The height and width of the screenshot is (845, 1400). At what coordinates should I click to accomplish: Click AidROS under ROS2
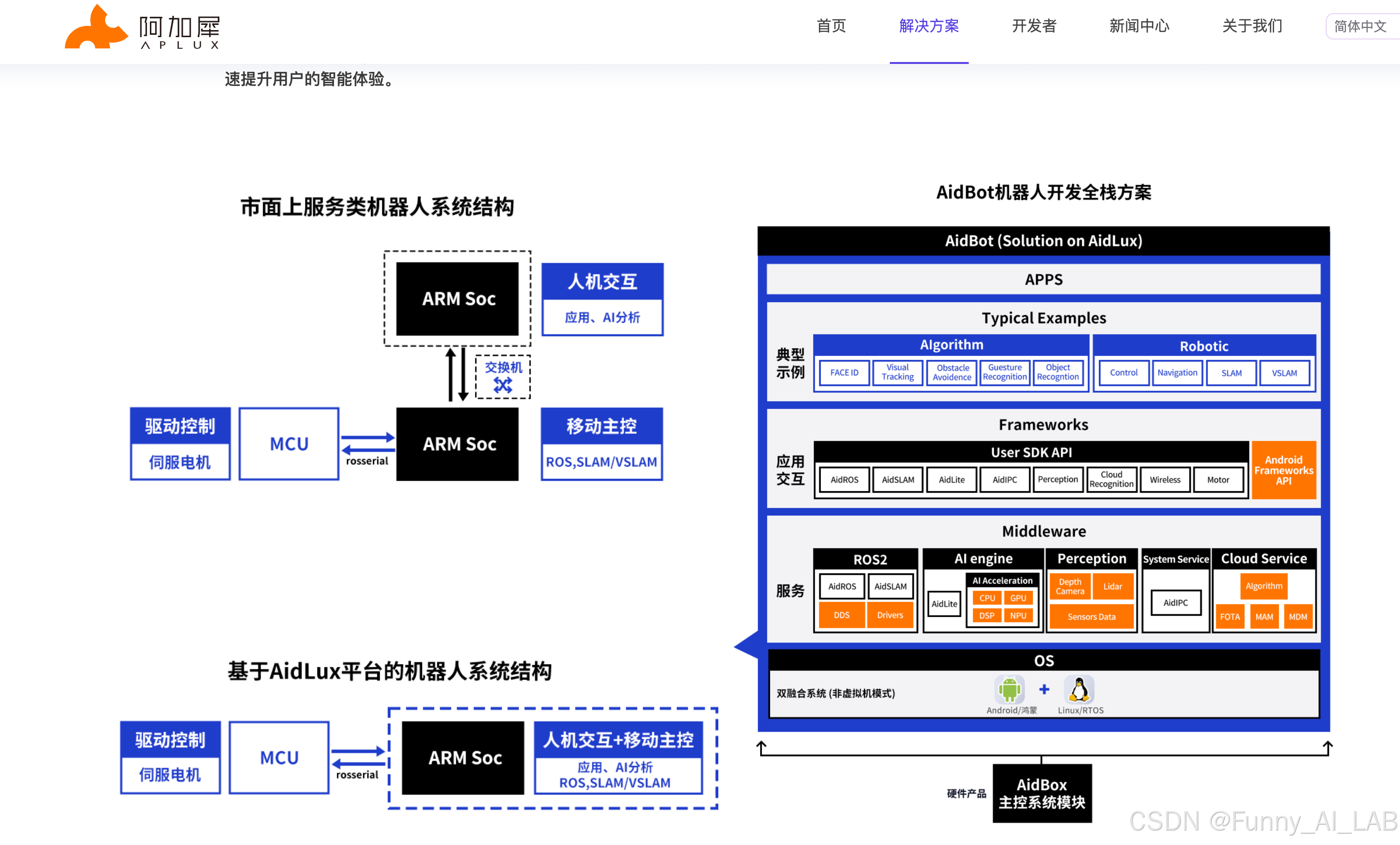[841, 587]
